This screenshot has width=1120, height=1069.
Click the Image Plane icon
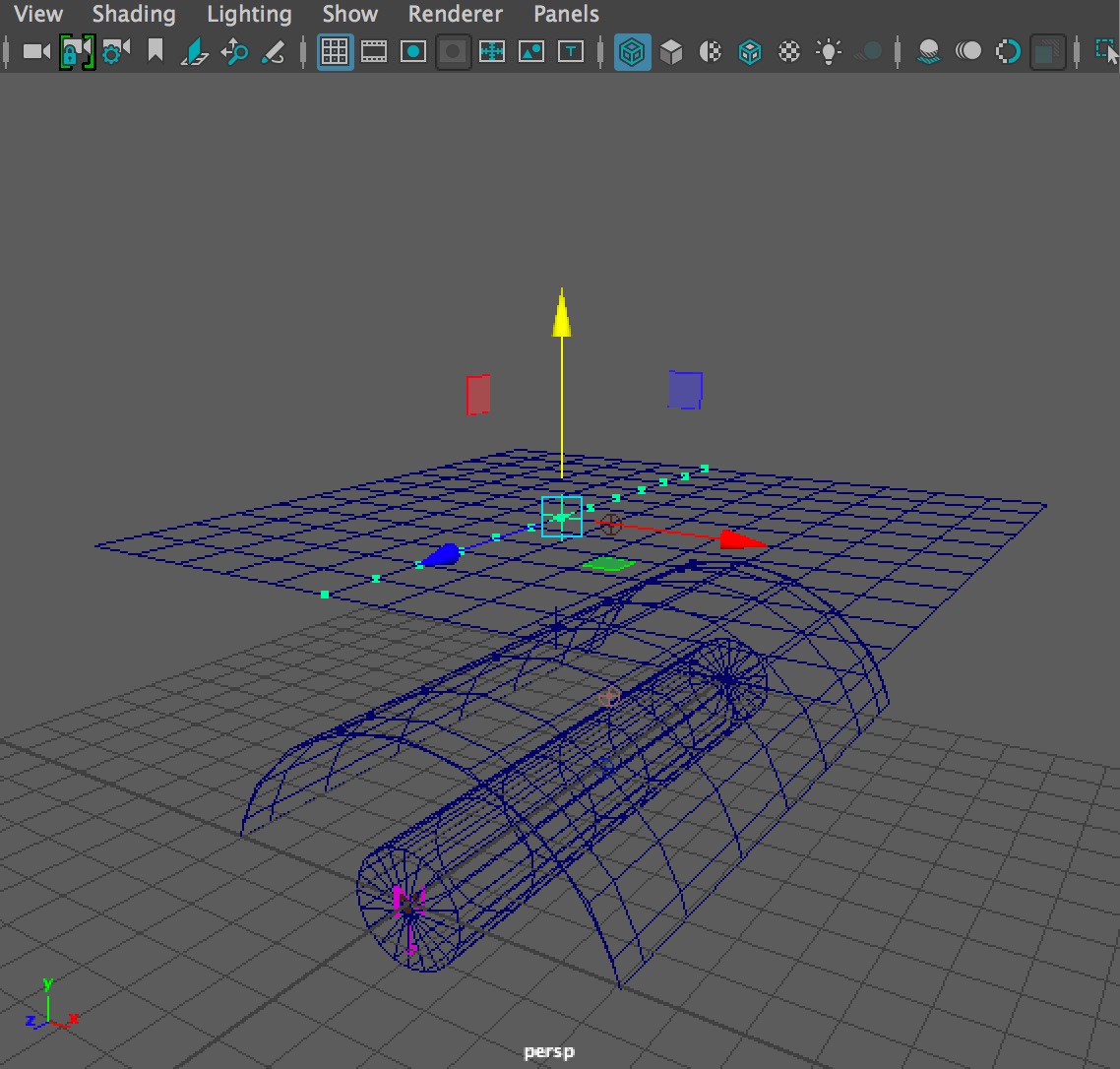coord(194,52)
